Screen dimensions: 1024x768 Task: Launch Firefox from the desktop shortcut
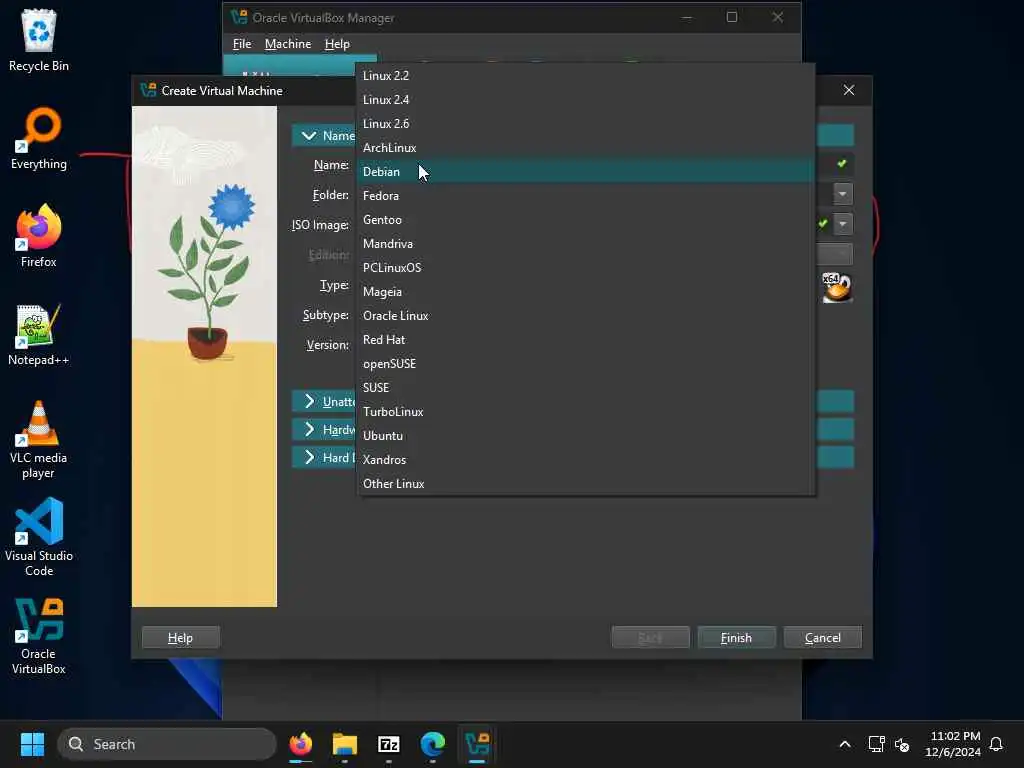39,236
